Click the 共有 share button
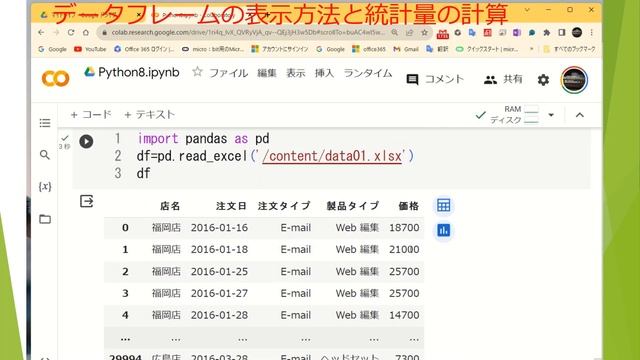This screenshot has width=640, height=360. pos(503,79)
